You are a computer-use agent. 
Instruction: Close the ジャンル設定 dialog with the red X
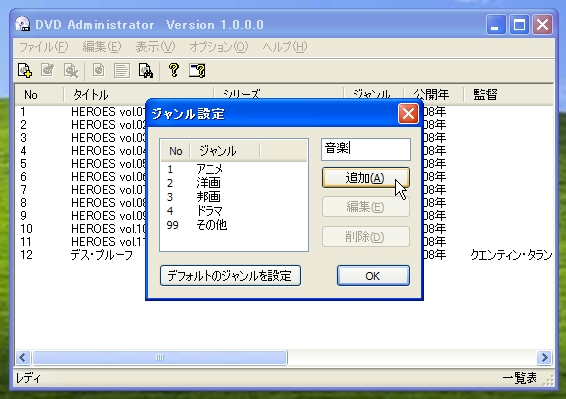[408, 114]
